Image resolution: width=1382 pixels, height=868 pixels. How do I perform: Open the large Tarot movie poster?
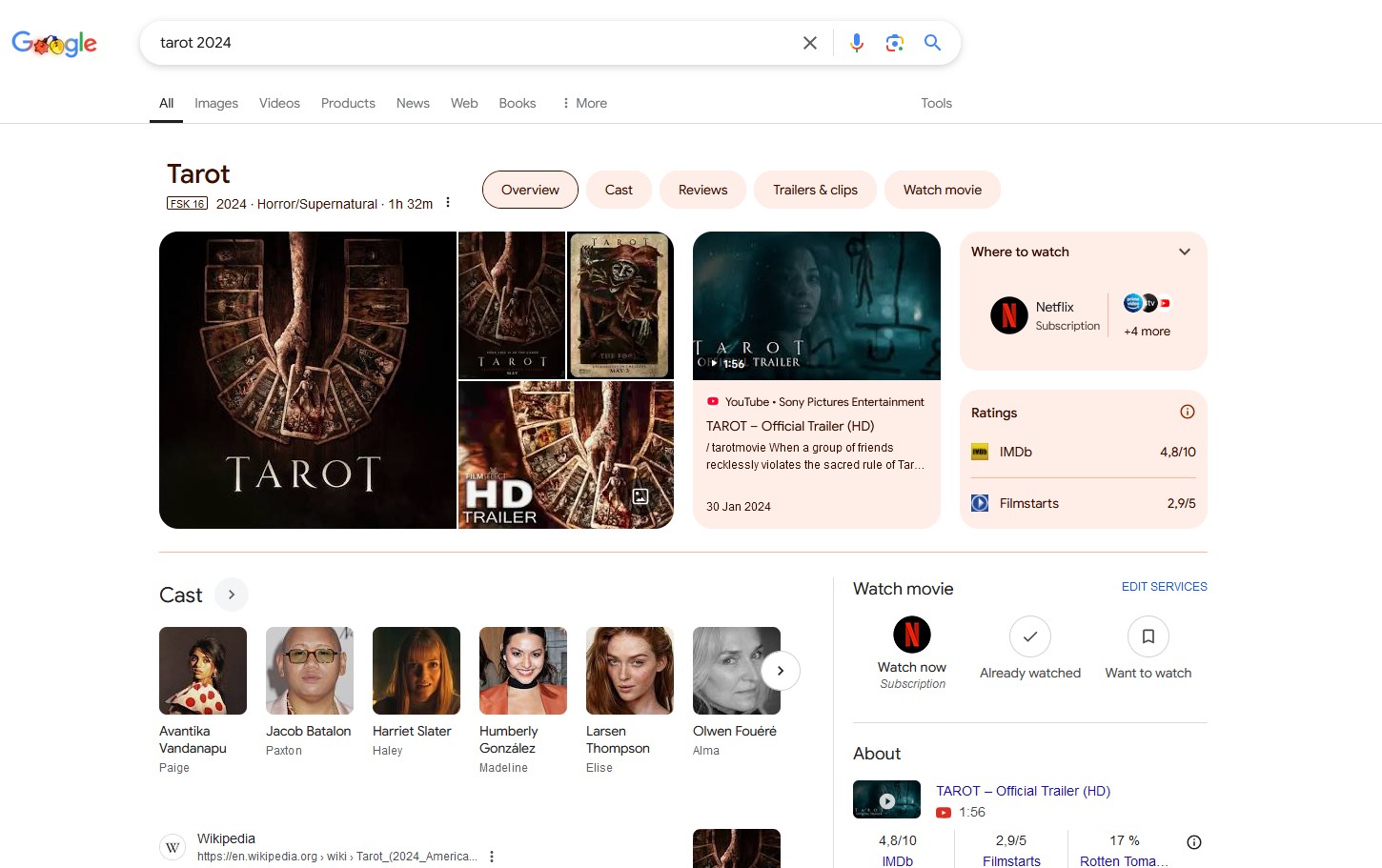tap(308, 380)
